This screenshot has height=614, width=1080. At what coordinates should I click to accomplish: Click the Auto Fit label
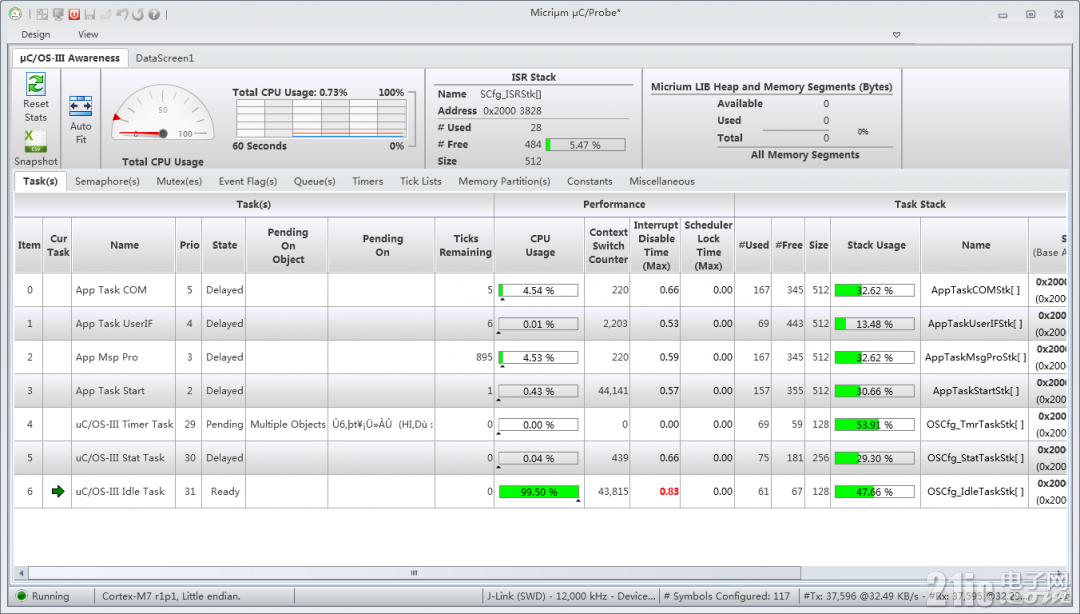[x=81, y=133]
